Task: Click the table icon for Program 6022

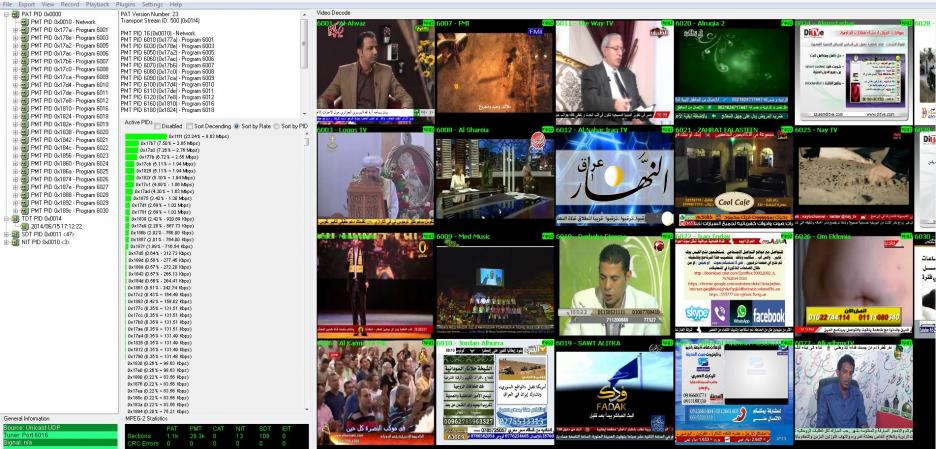Action: pos(24,147)
